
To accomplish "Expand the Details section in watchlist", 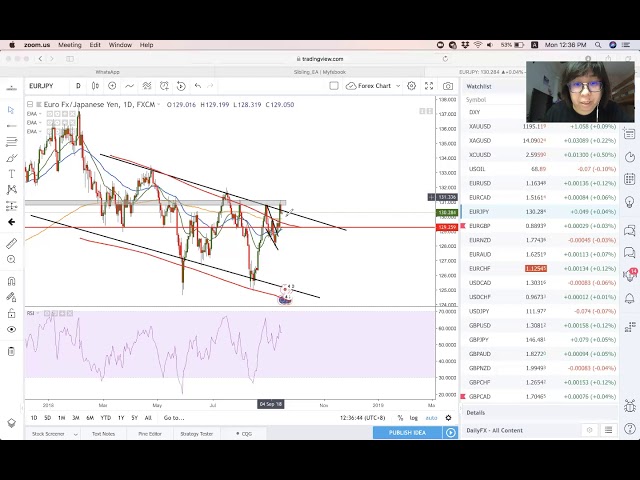I will click(x=476, y=412).
